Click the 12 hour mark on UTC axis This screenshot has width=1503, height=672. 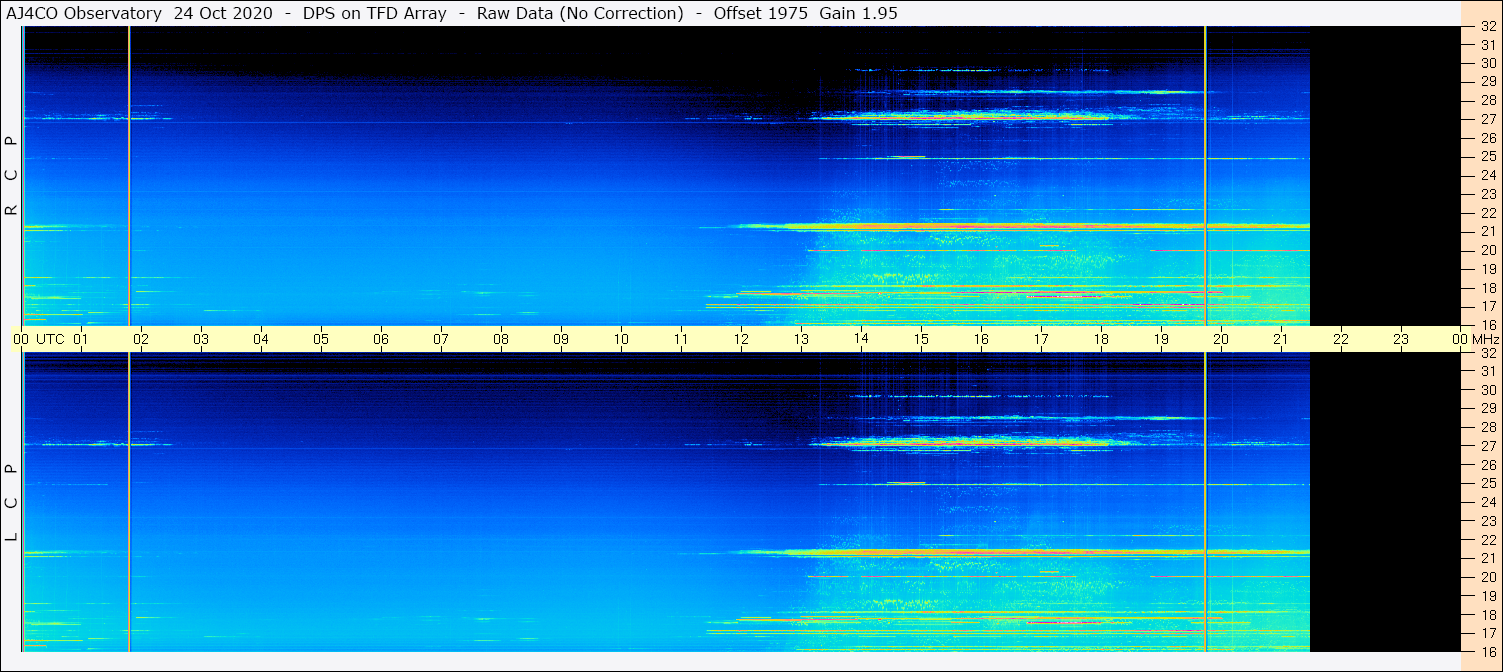(741, 339)
